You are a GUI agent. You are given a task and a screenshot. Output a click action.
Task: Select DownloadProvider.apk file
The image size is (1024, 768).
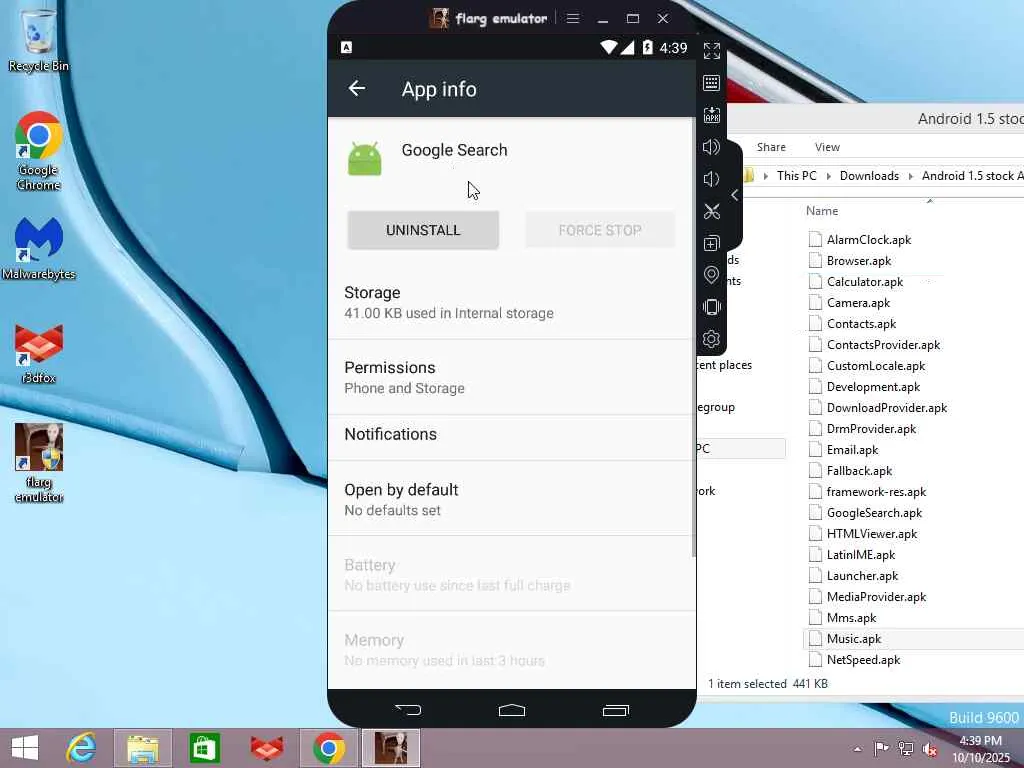coord(886,408)
